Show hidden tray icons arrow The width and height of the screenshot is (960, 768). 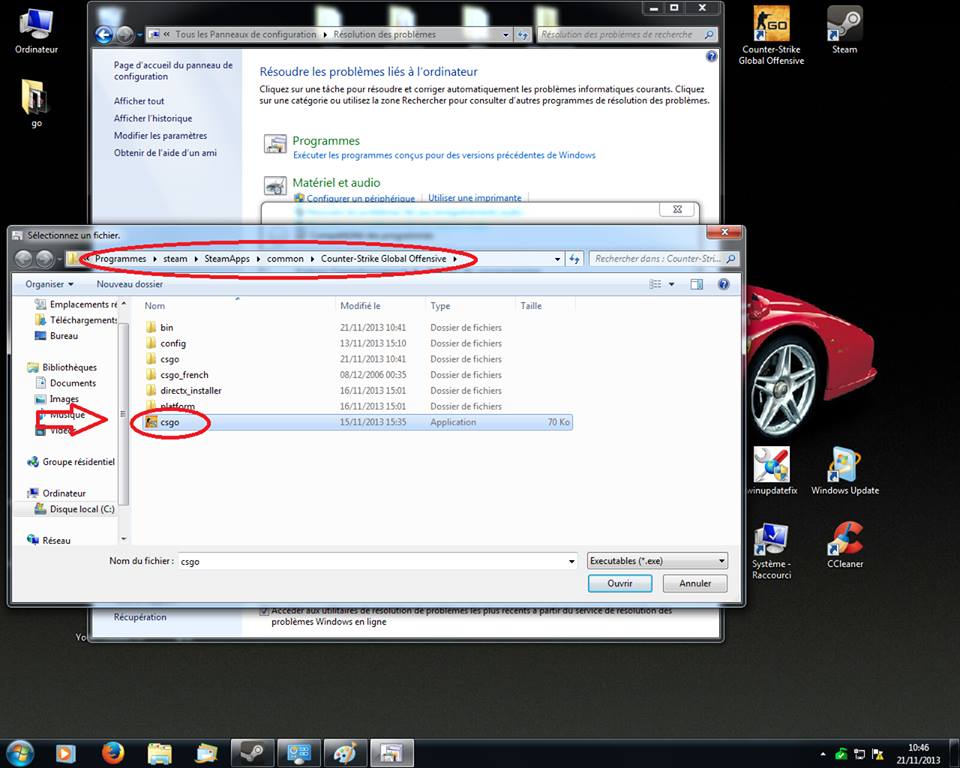(823, 754)
